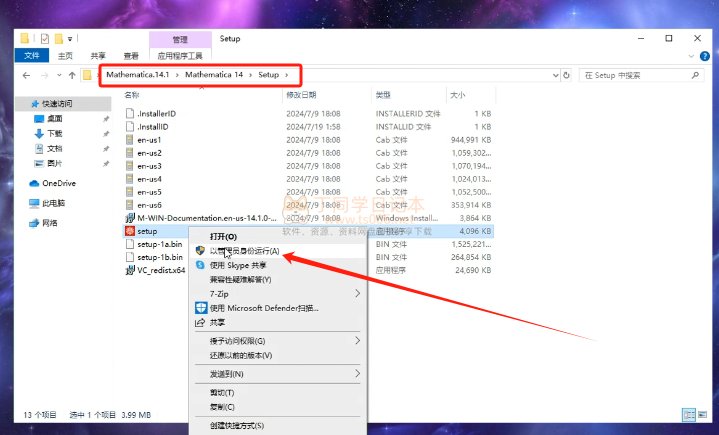This screenshot has height=435, width=719.
Task: Sort by the 修改日期 column header
Action: coord(301,95)
